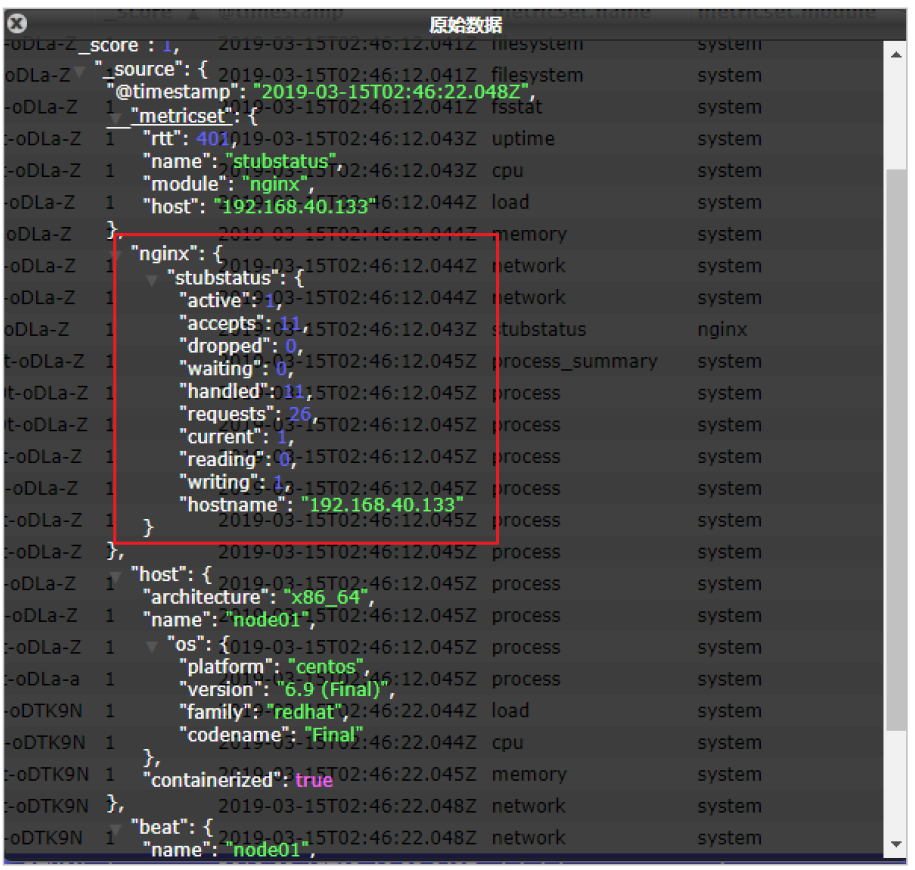Click the "containerized" true value
Screen dimensions: 915x870
click(314, 780)
